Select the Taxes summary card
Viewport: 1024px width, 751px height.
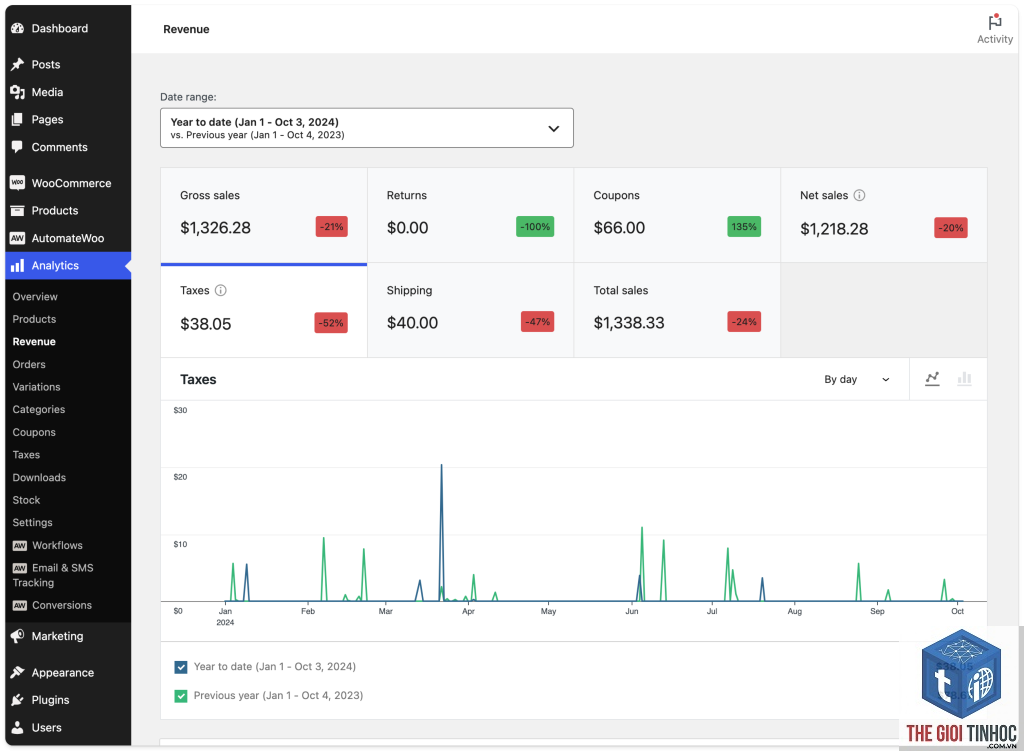[264, 310]
